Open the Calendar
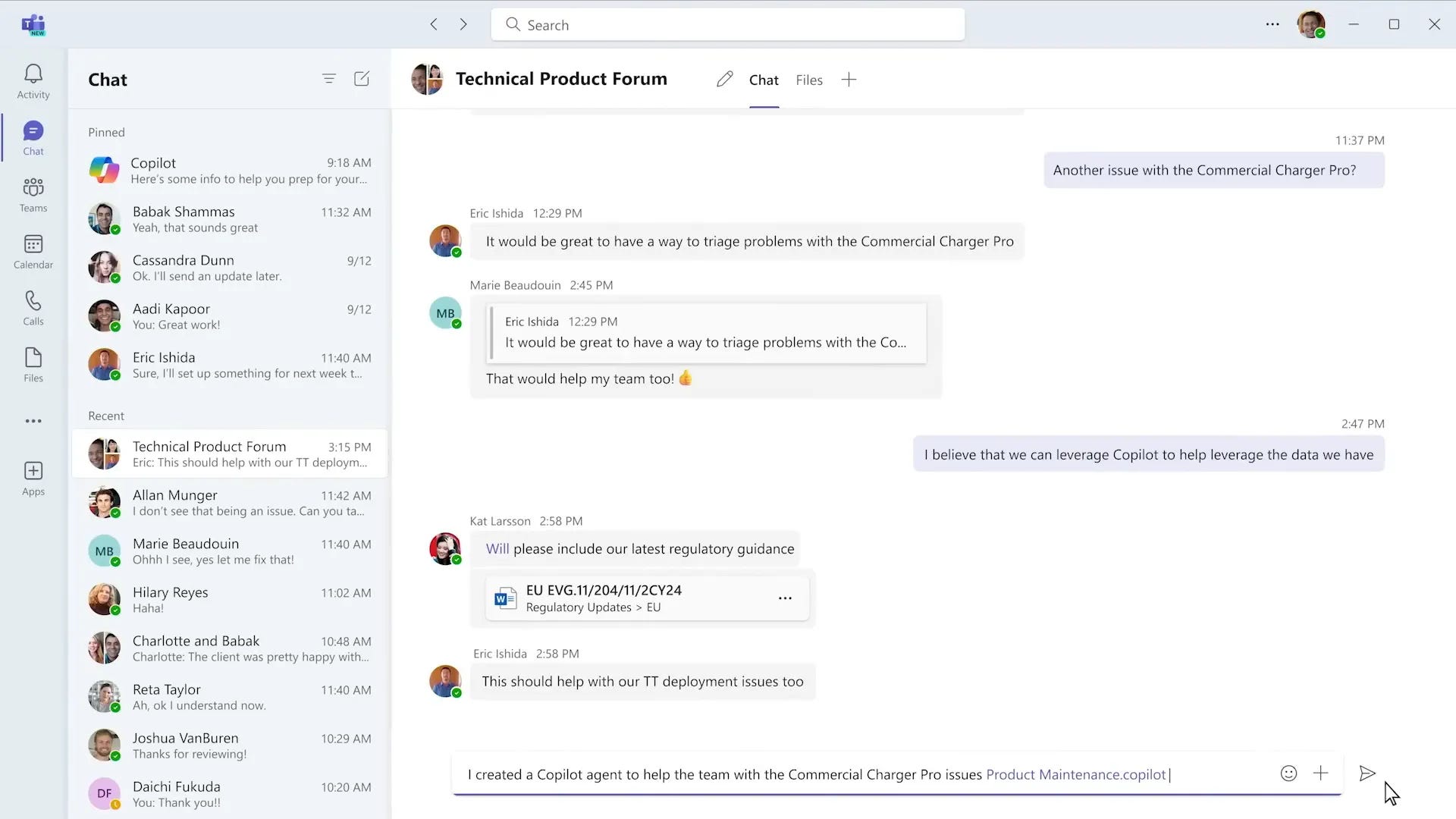This screenshot has height=819, width=1456. click(x=33, y=251)
